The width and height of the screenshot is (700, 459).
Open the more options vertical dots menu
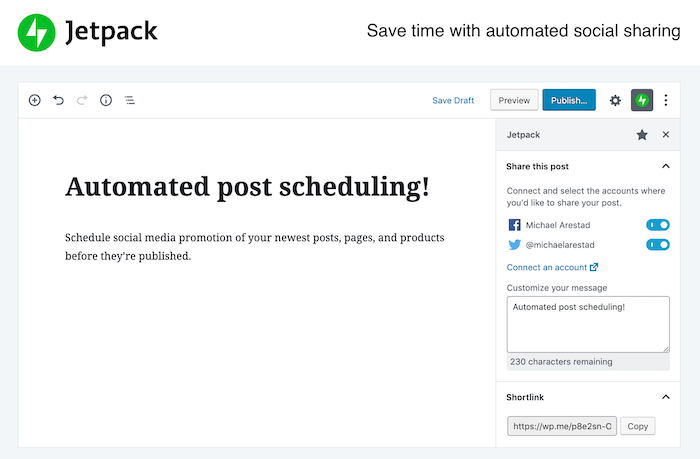pos(666,100)
